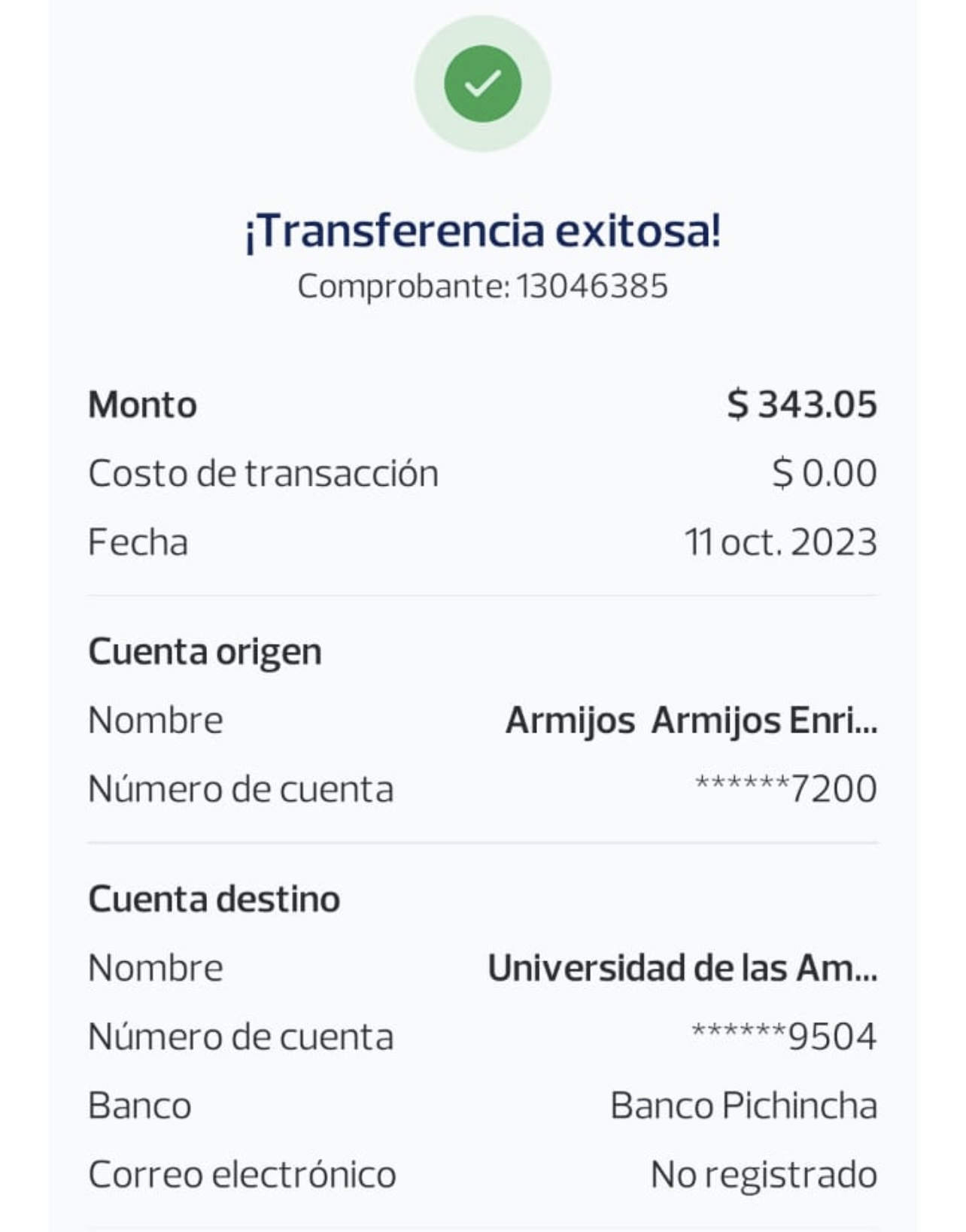Click the Fecha label
This screenshot has height=1232, width=966.
[138, 542]
